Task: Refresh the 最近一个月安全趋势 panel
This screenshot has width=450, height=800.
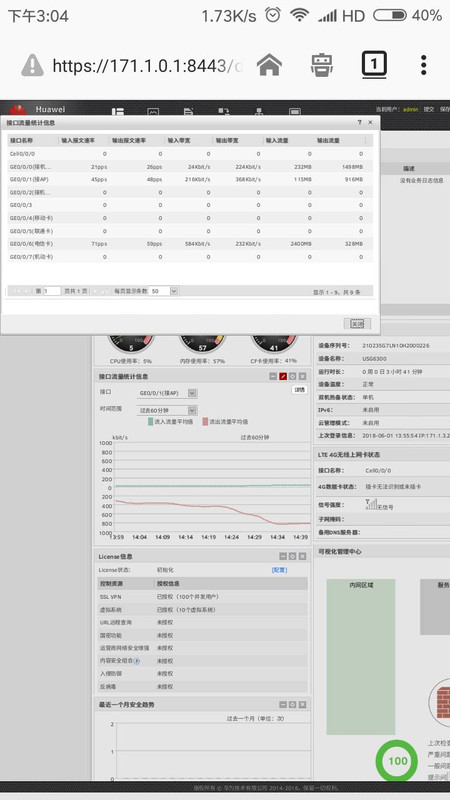Action: [x=292, y=705]
